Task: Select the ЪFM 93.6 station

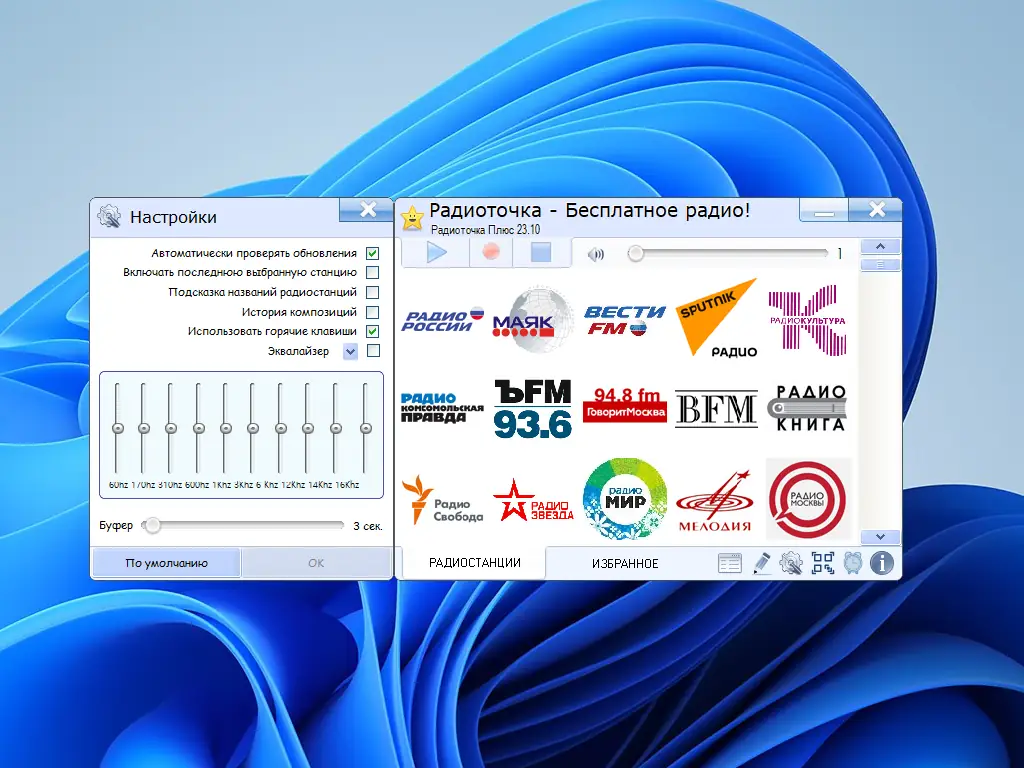Action: tap(532, 408)
